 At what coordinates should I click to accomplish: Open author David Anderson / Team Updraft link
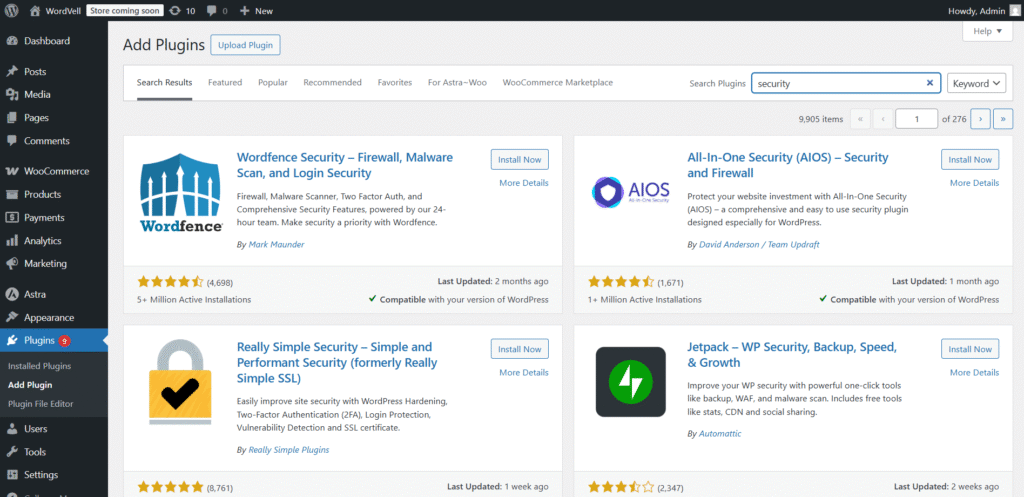point(759,244)
